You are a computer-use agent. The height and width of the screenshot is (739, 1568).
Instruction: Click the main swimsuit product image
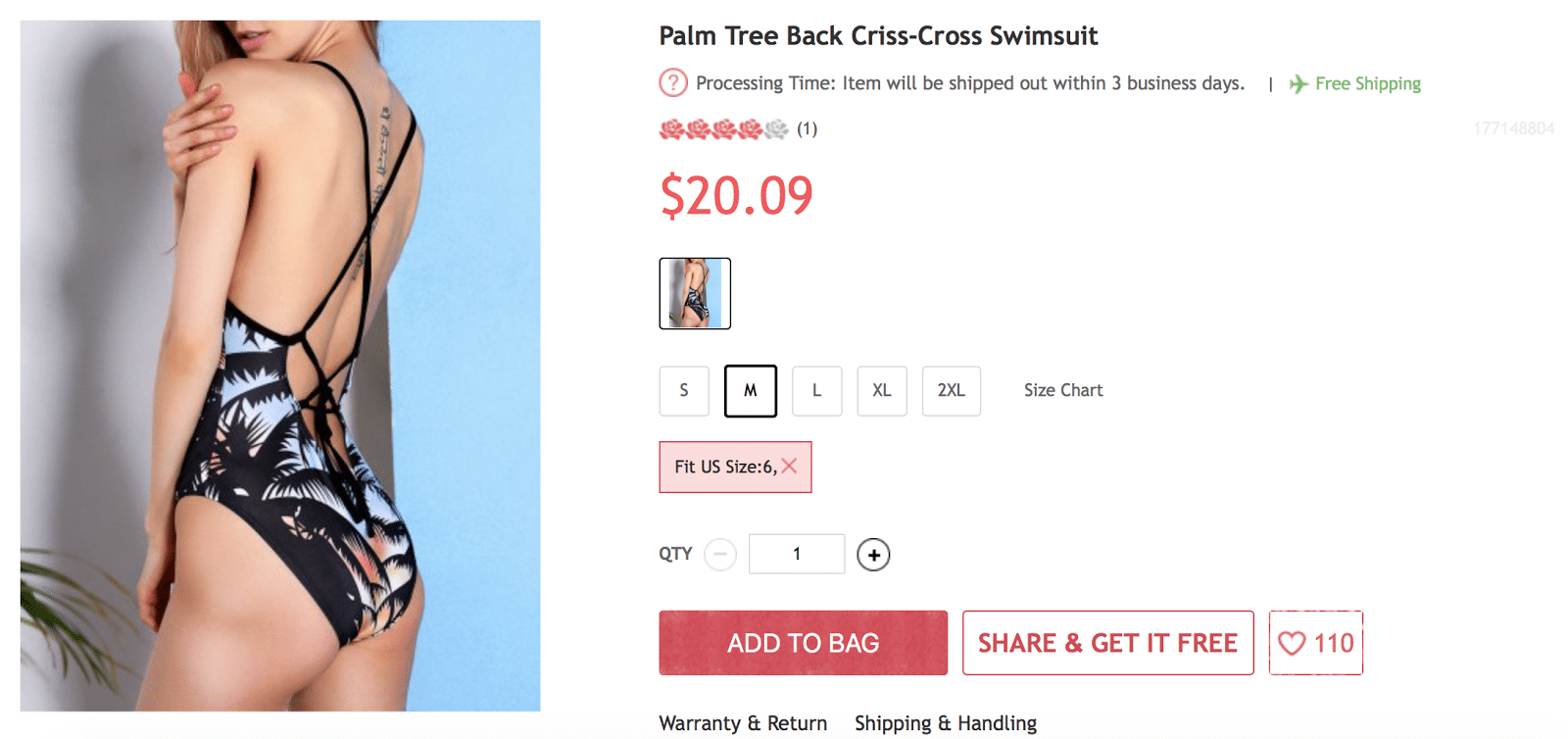280,366
